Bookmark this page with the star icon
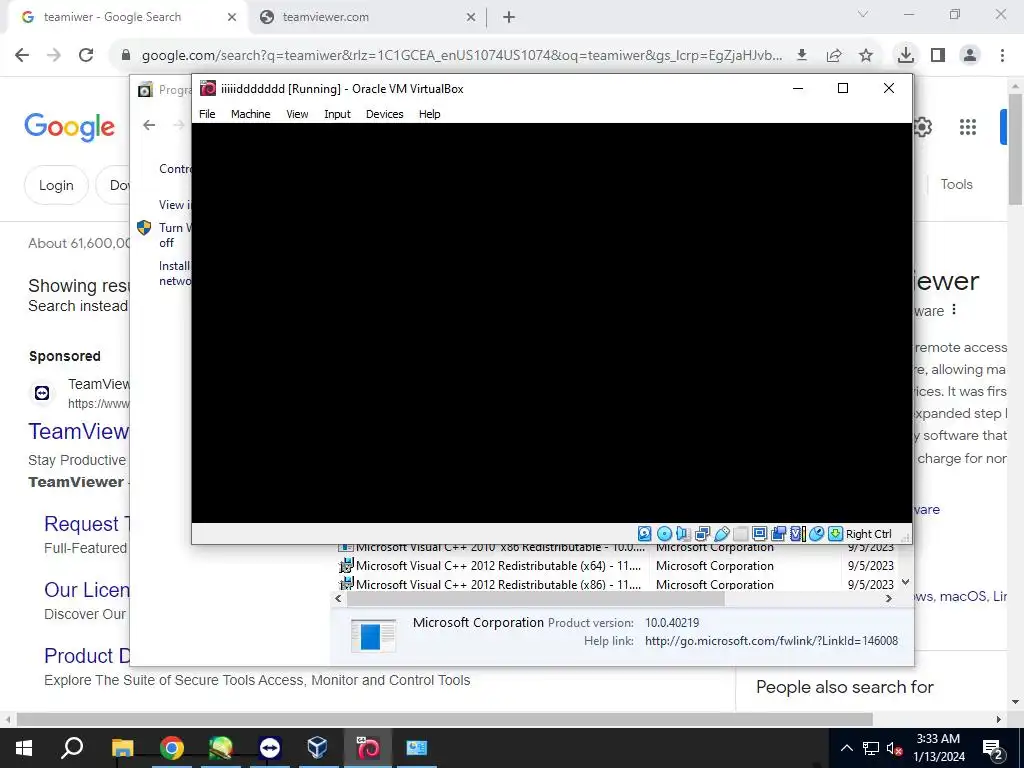The image size is (1024, 768). coord(866,56)
